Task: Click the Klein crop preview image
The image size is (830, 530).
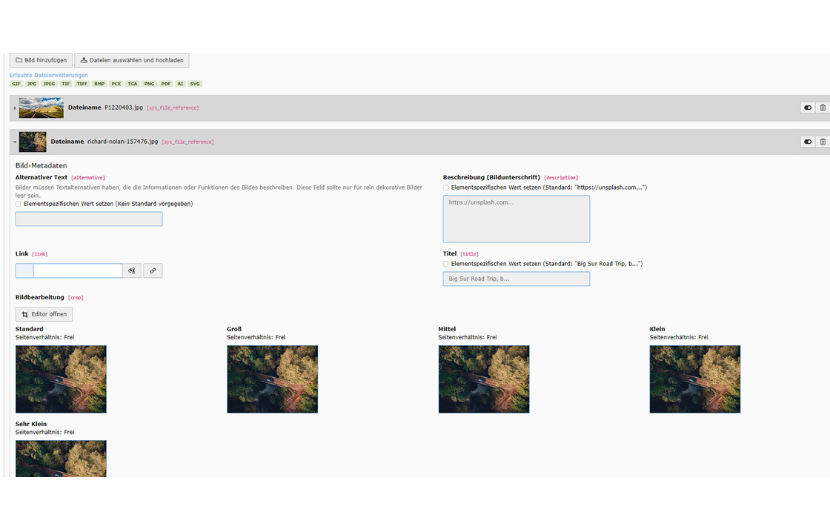Action: [x=695, y=379]
